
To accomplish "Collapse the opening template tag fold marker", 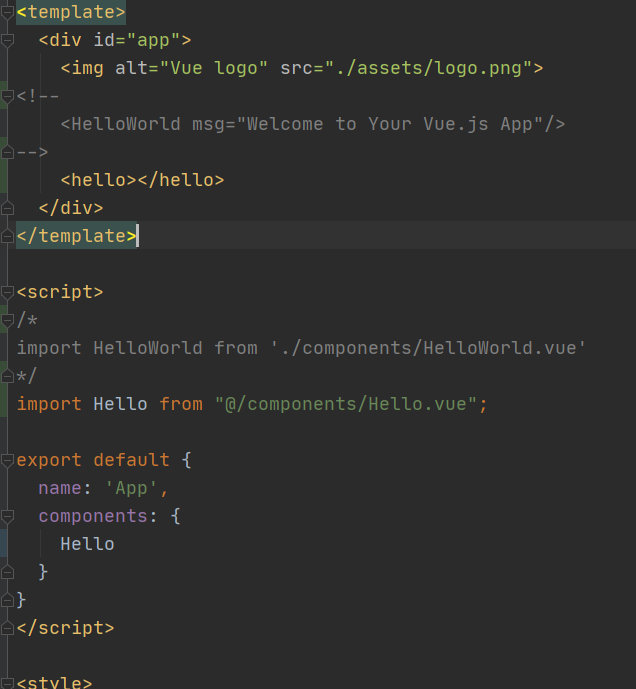I will point(9,13).
